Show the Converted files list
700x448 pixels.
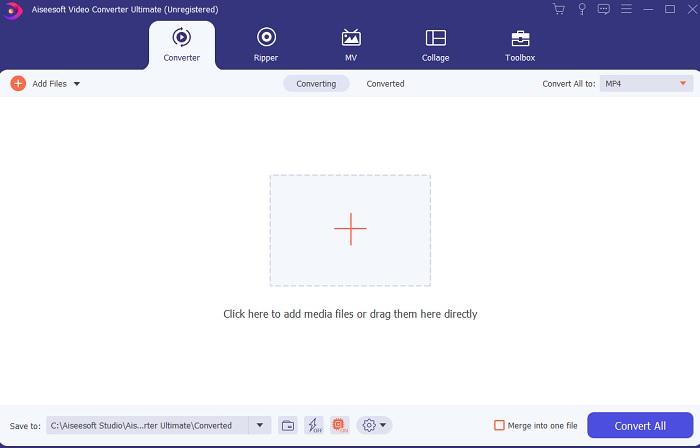click(385, 84)
